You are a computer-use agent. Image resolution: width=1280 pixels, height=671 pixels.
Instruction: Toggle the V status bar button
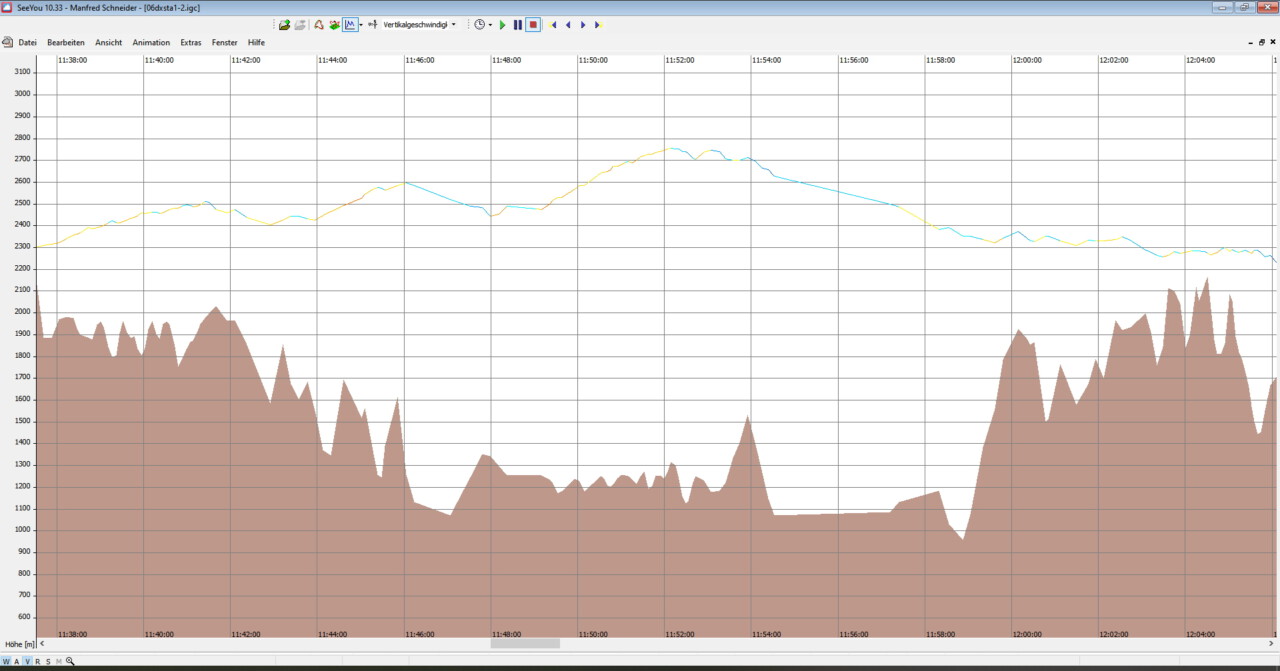click(x=27, y=661)
